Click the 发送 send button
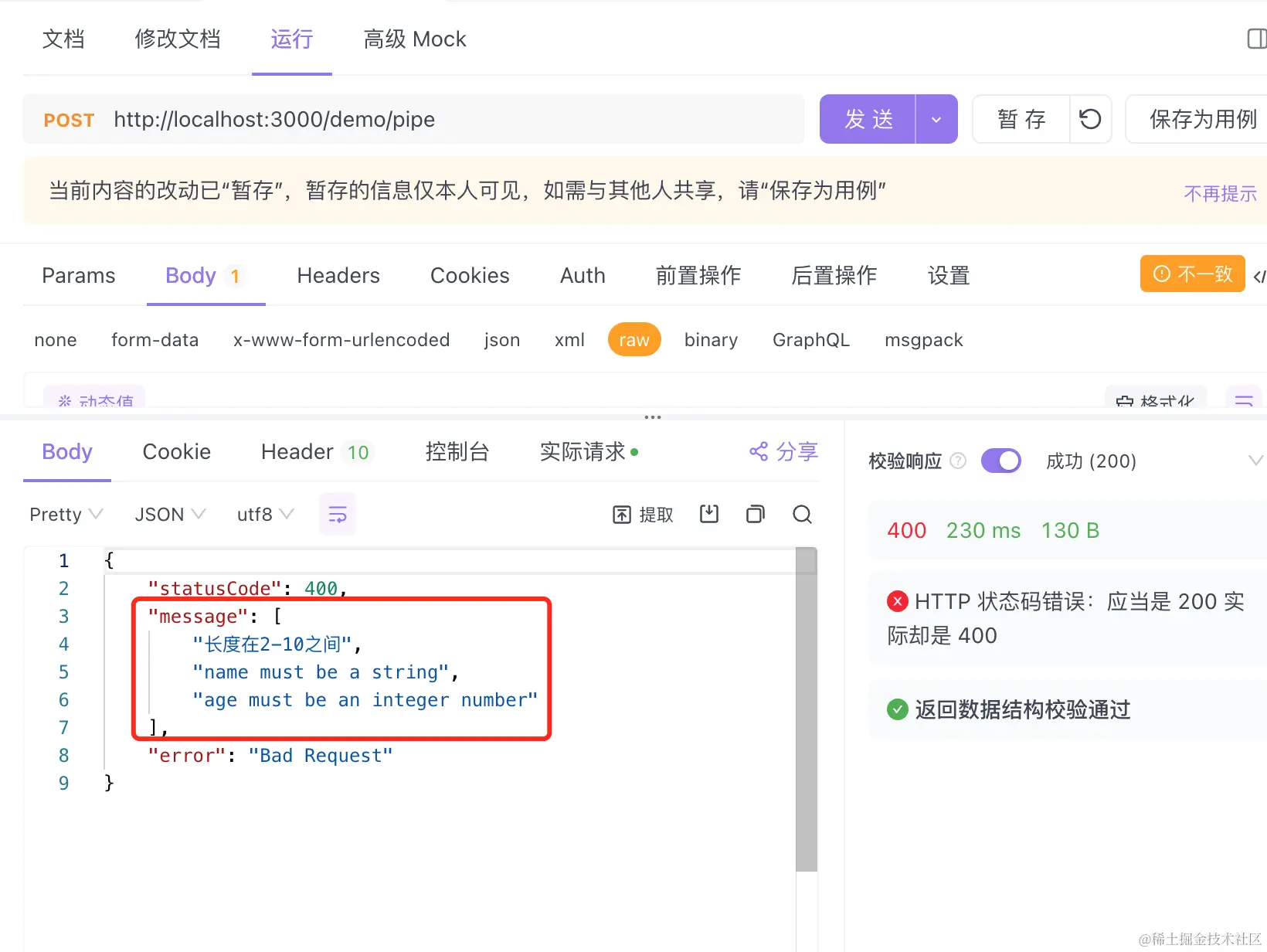 868,119
